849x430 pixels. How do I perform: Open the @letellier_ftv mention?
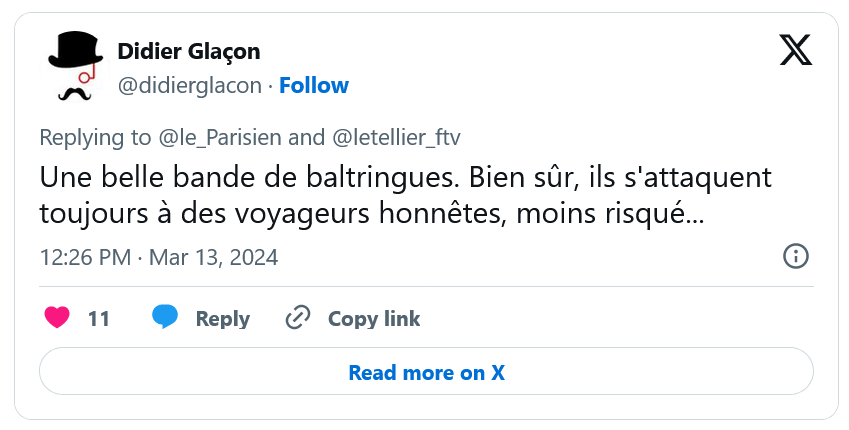396,138
